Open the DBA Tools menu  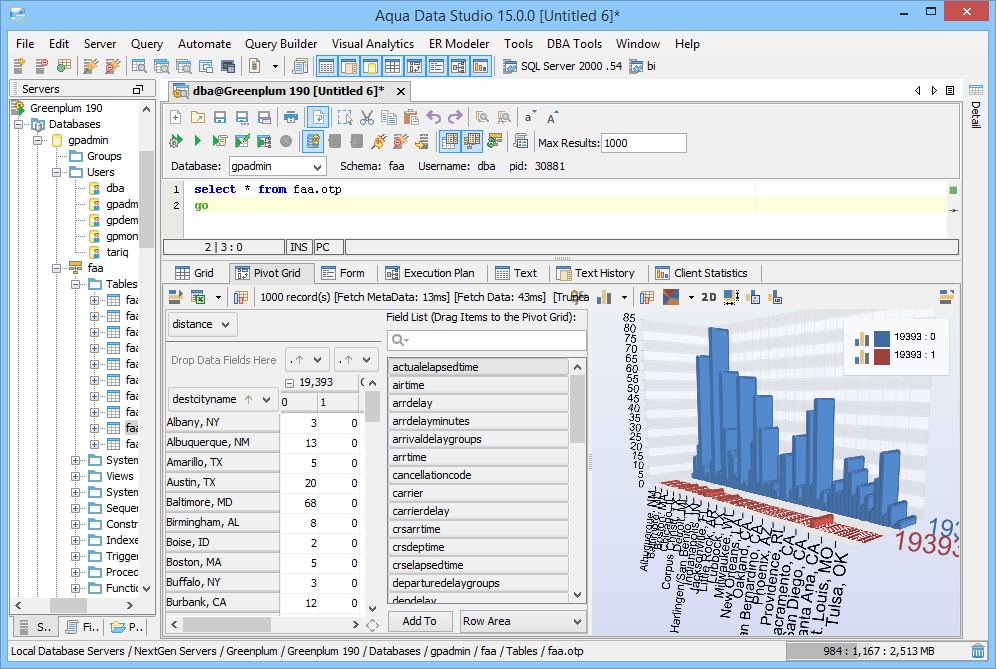[x=574, y=44]
